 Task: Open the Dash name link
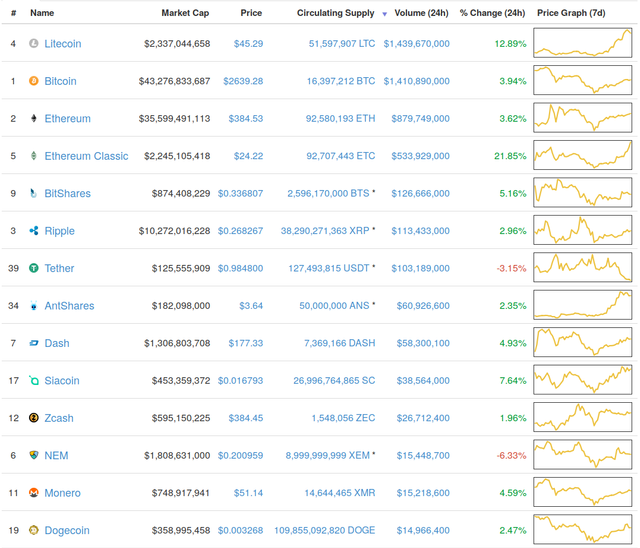click(57, 343)
